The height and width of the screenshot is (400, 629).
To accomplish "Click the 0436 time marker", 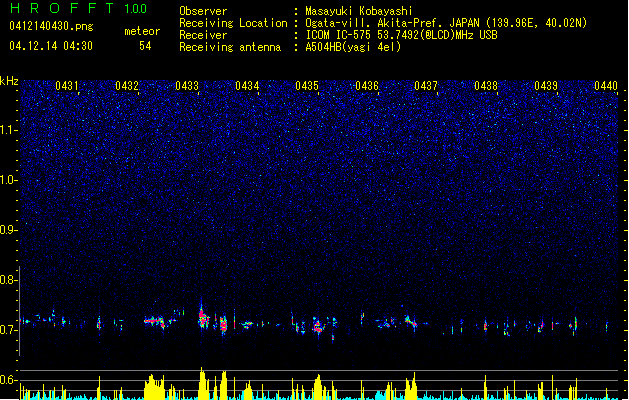I will coord(367,86).
